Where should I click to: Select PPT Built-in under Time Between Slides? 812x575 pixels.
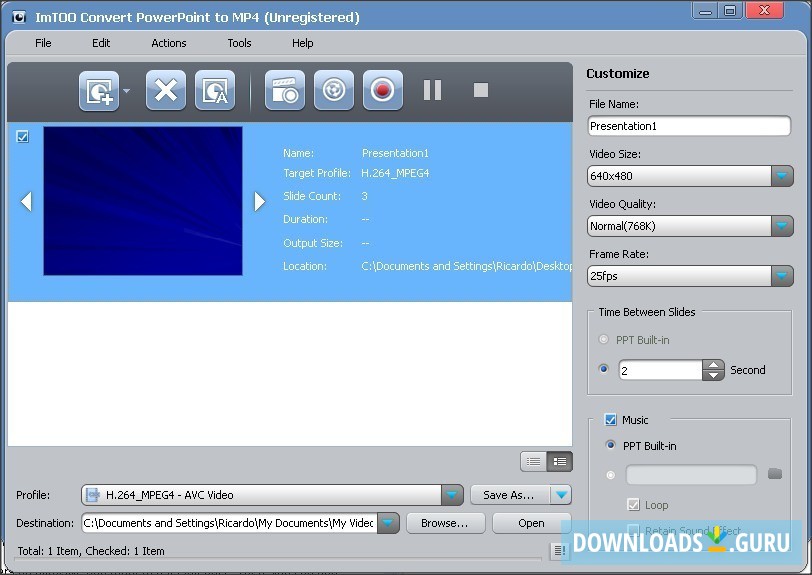click(603, 340)
